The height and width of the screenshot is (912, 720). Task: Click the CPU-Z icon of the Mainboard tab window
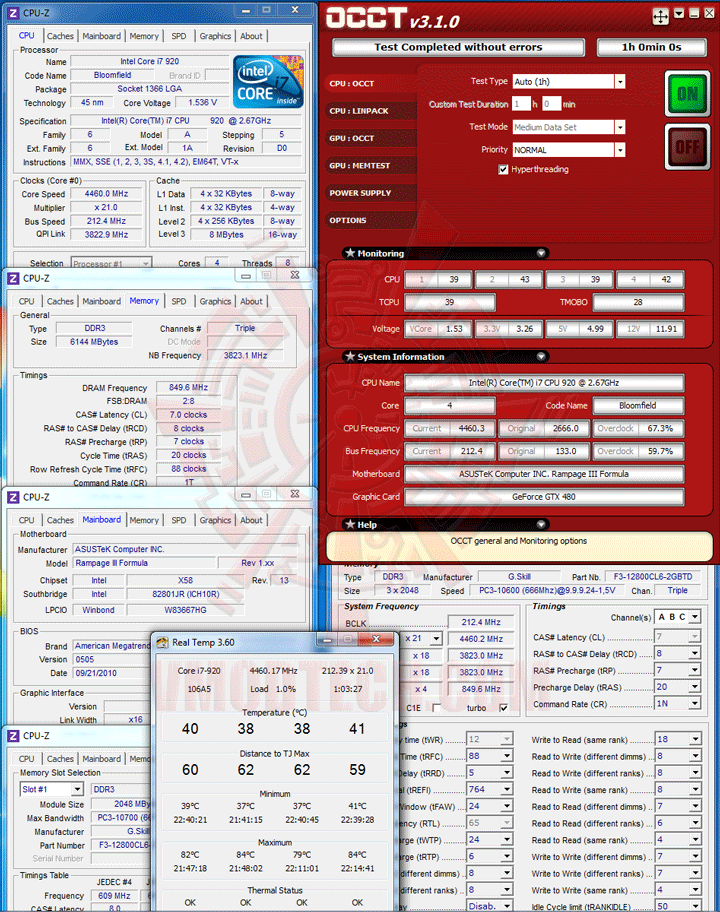click(13, 497)
